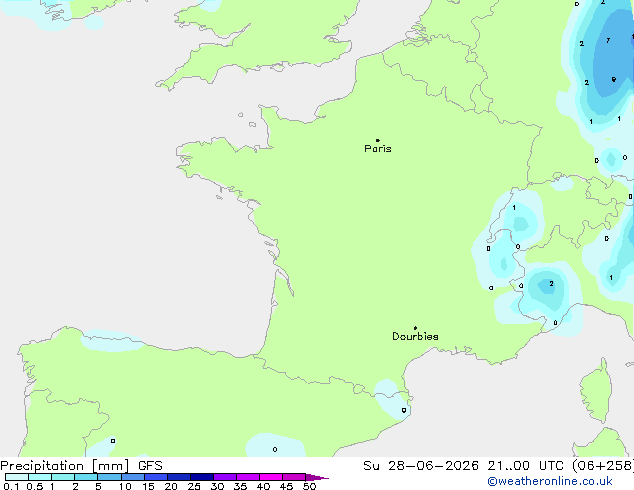The width and height of the screenshot is (634, 490).
Task: Click the Dourbies city label
Action: 415,336
